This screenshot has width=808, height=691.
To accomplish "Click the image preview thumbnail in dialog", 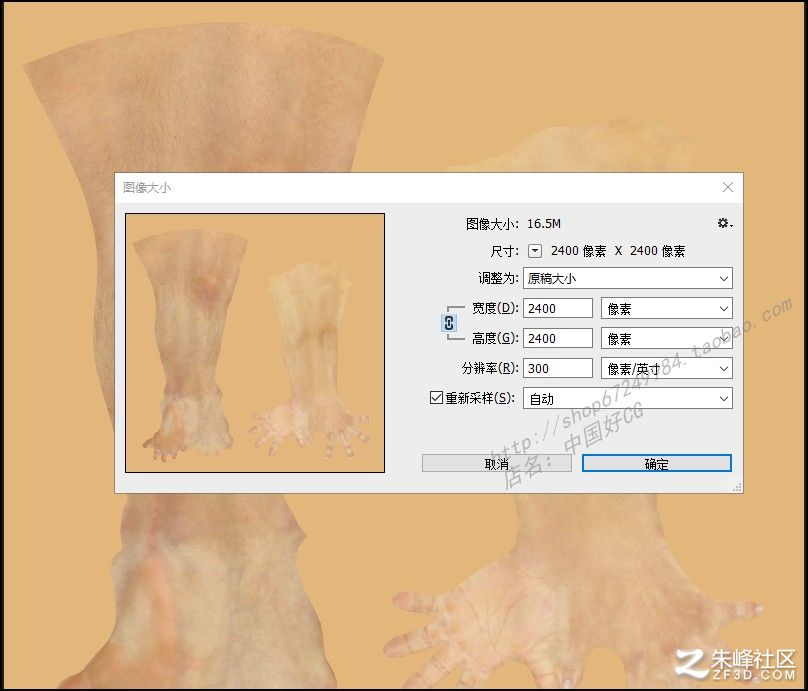I will tap(255, 343).
